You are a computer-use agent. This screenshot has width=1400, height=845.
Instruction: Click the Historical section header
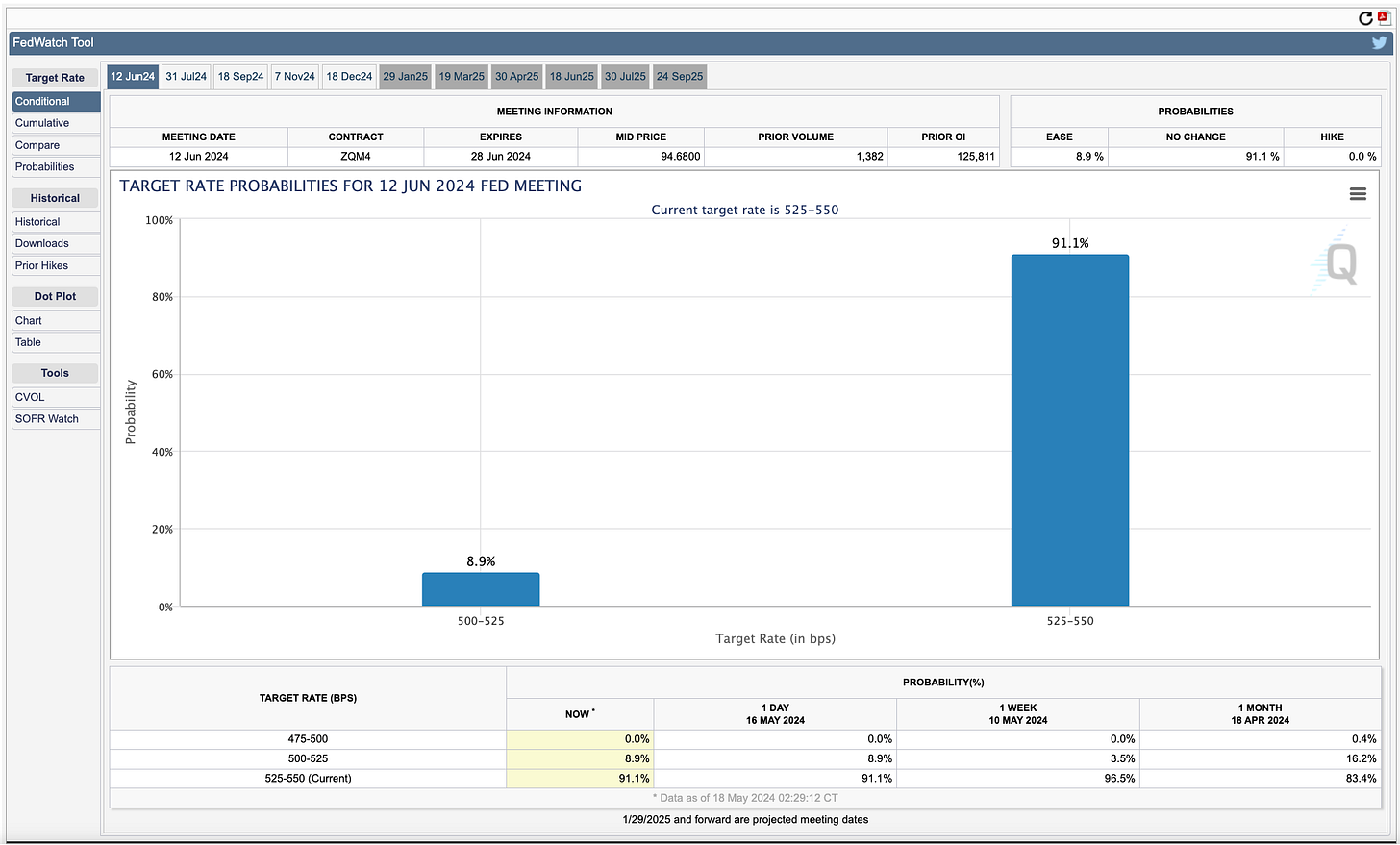point(56,198)
